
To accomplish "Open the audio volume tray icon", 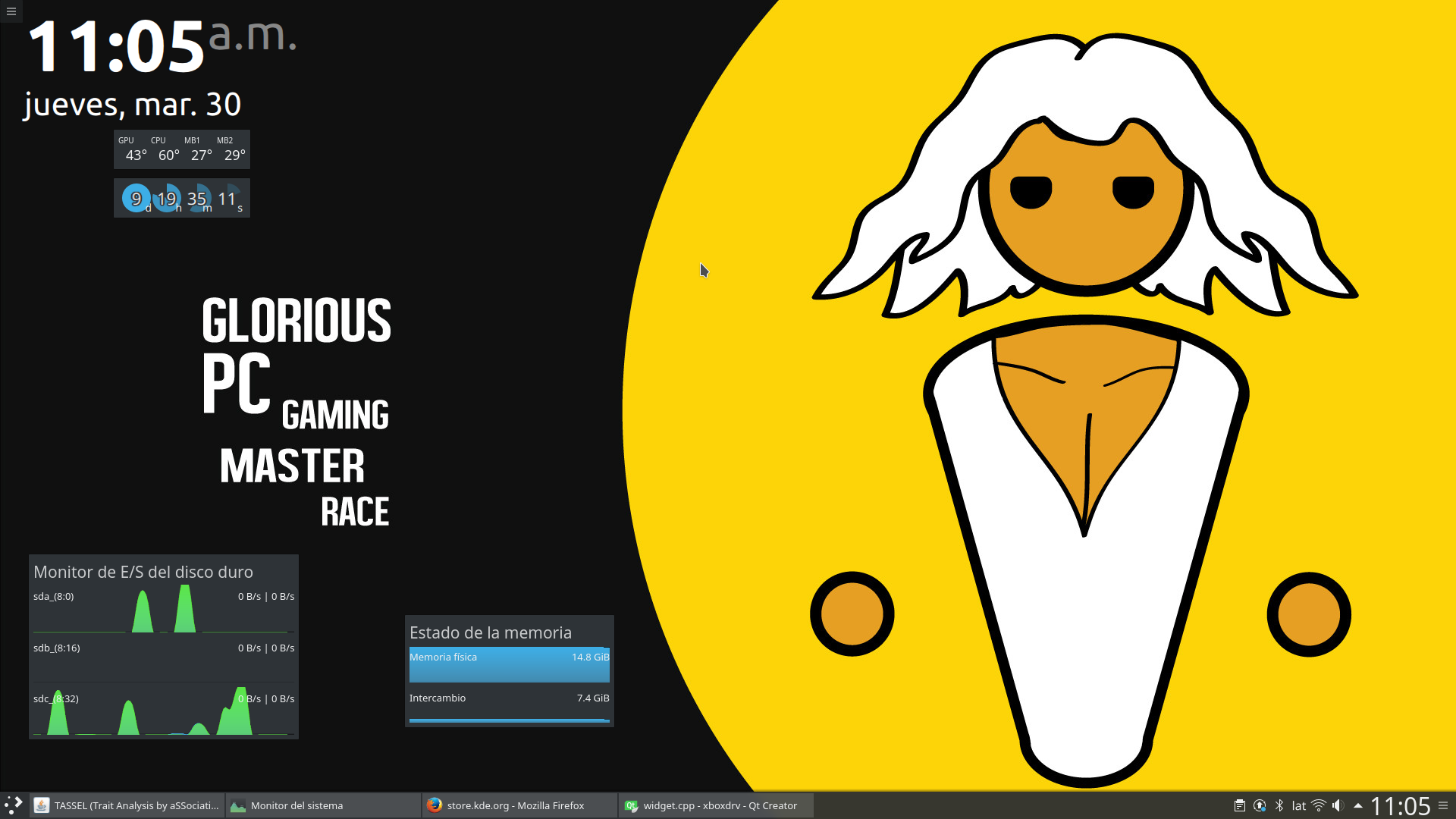I will coord(1338,805).
